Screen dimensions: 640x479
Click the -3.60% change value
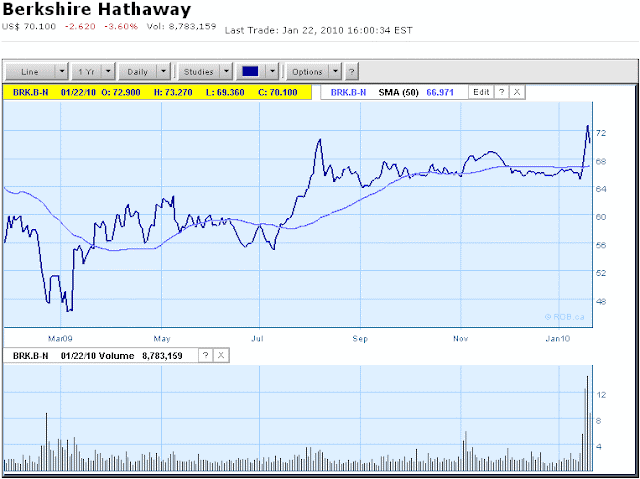click(x=121, y=27)
